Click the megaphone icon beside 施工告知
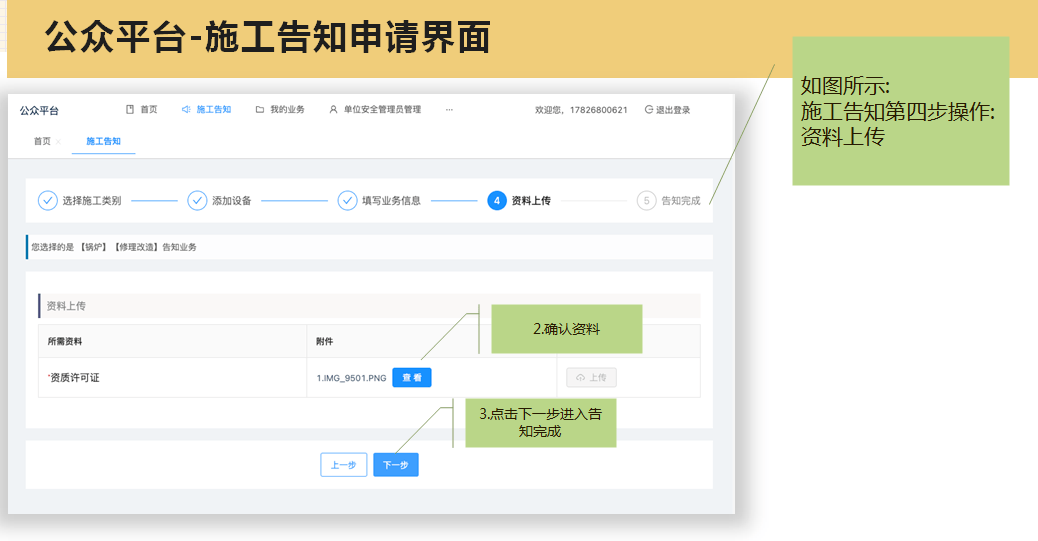The image size is (1038, 541). pos(186,109)
